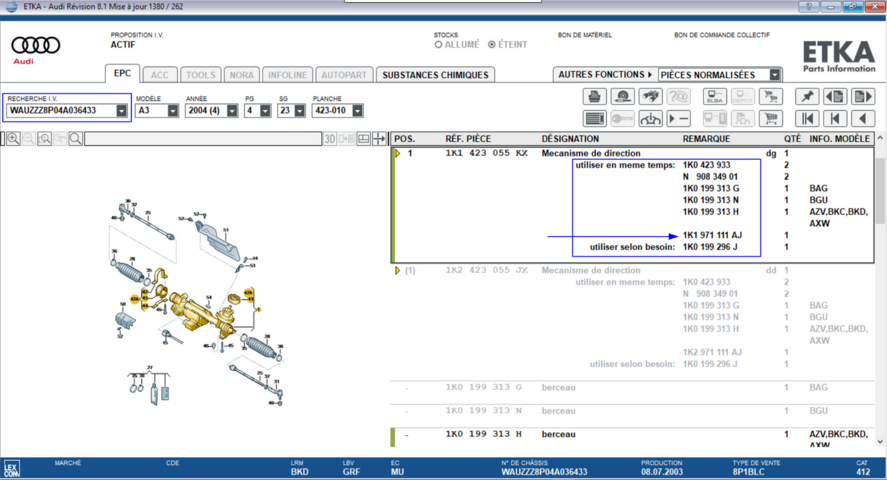The height and width of the screenshot is (480, 887).
Task: Toggle the 3D view button
Action: point(330,139)
